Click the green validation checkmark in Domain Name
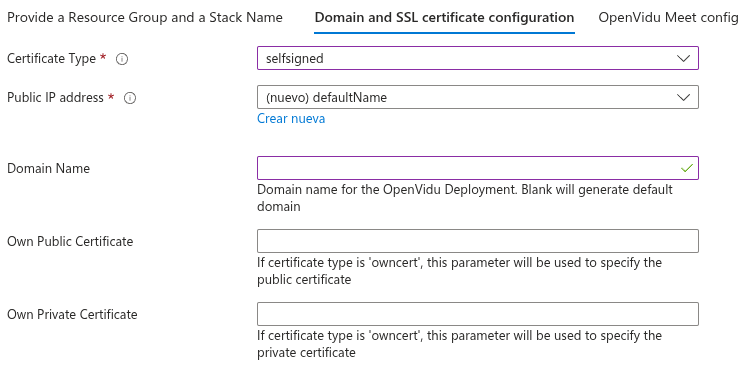This screenshot has height=380, width=739. click(x=687, y=168)
